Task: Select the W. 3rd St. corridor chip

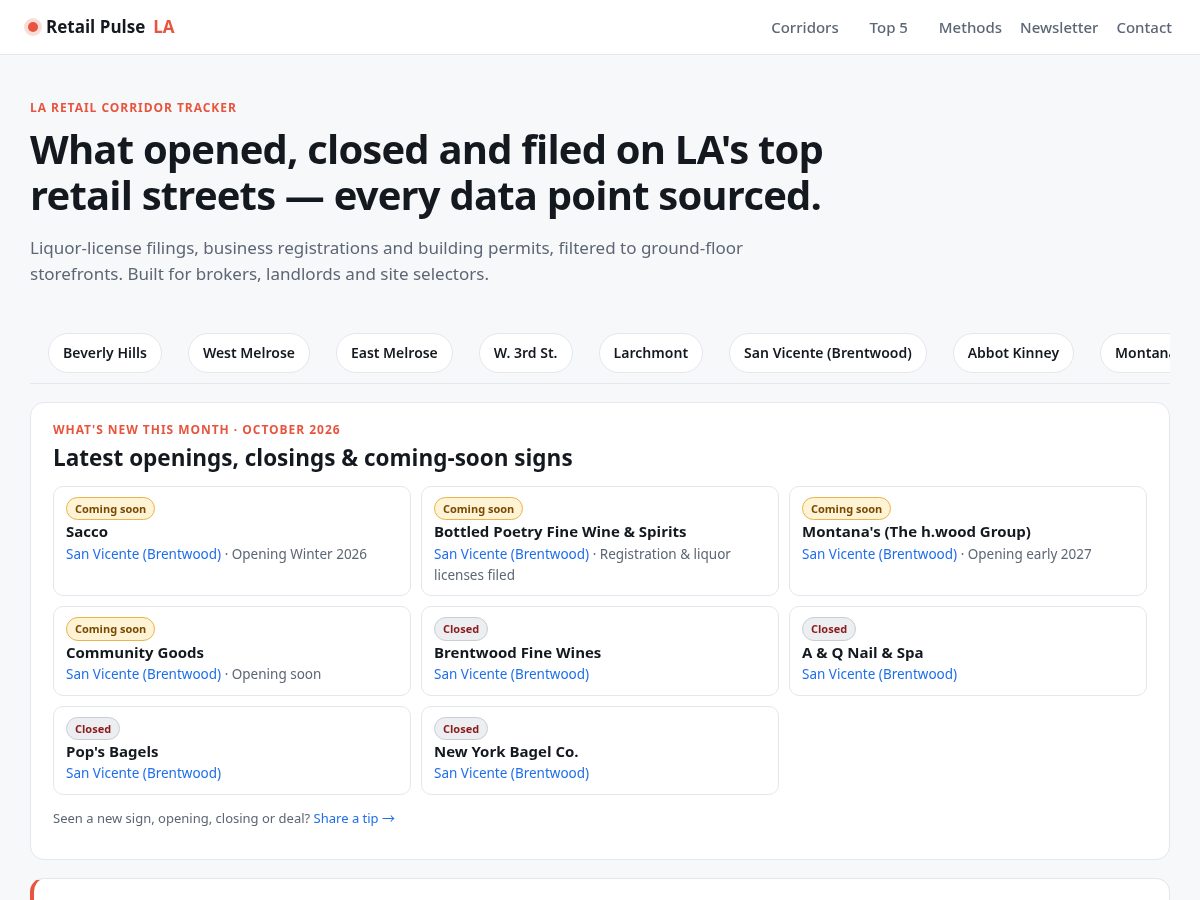Action: tap(526, 353)
